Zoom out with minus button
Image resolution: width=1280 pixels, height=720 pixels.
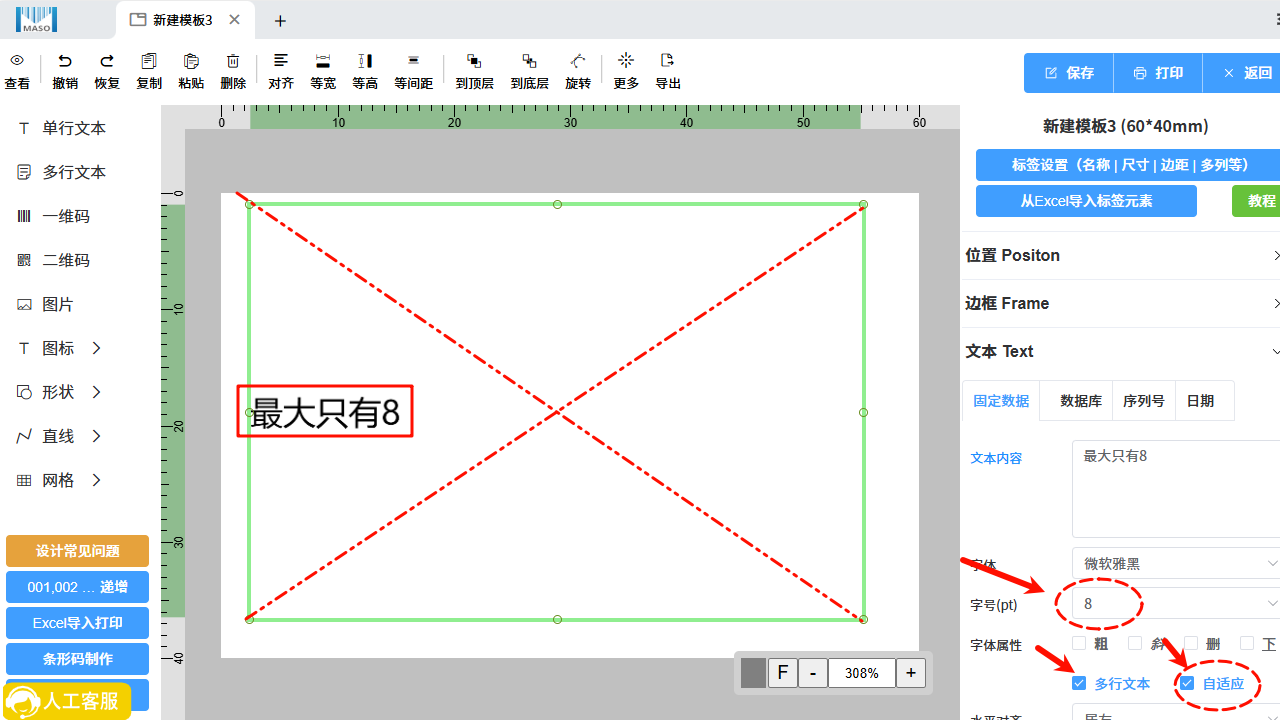[813, 673]
